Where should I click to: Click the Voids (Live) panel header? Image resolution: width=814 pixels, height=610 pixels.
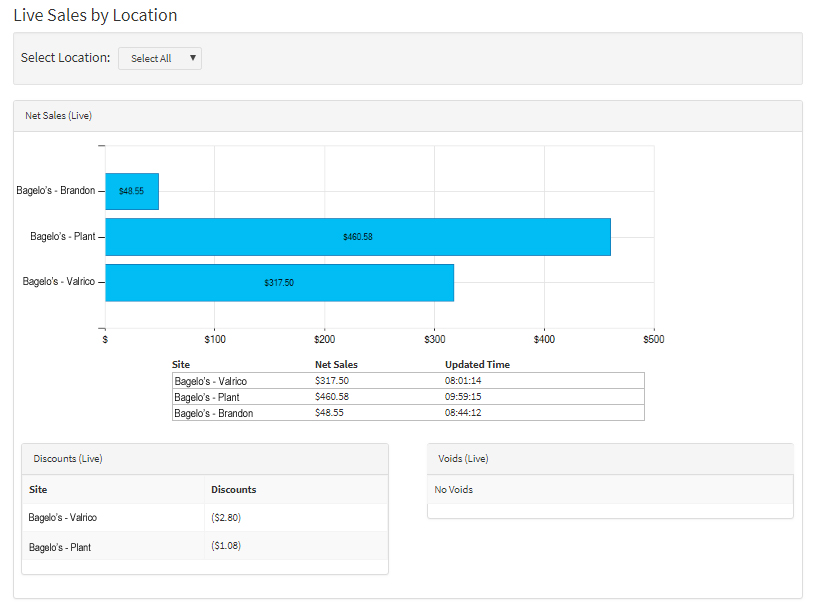click(610, 459)
